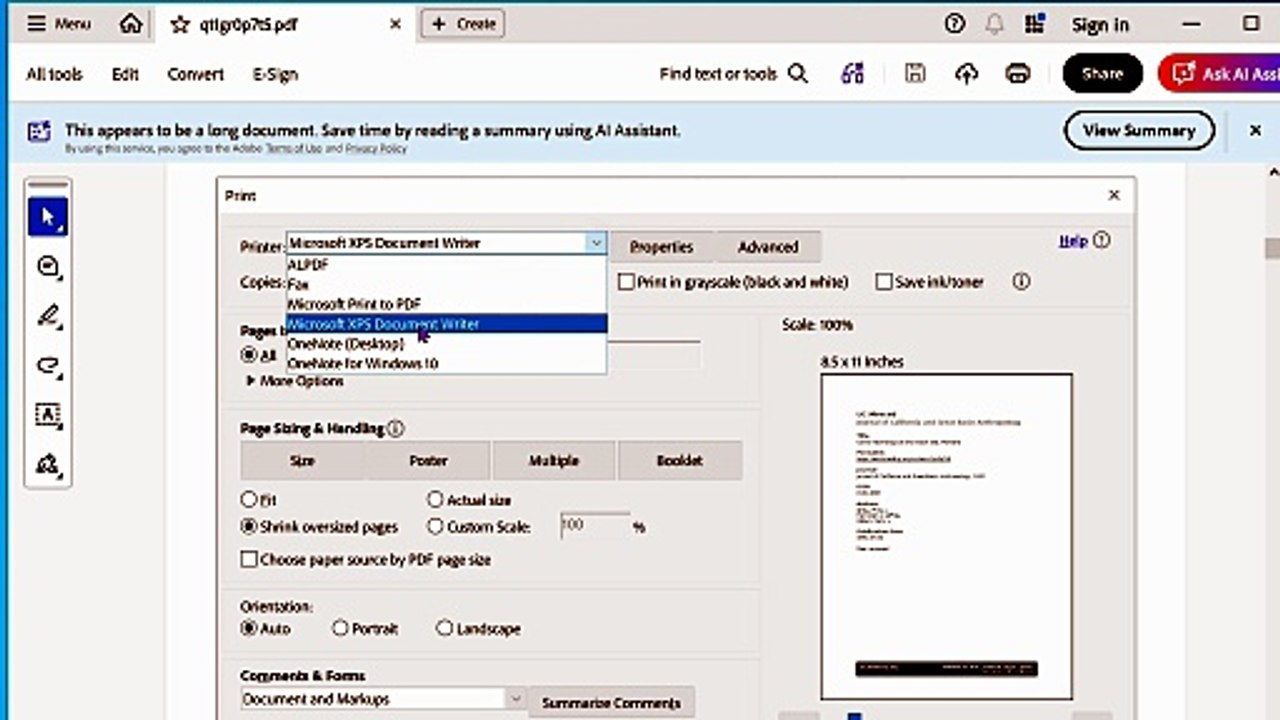Open the hamburger Menu icon
This screenshot has width=1280, height=720.
tap(37, 24)
